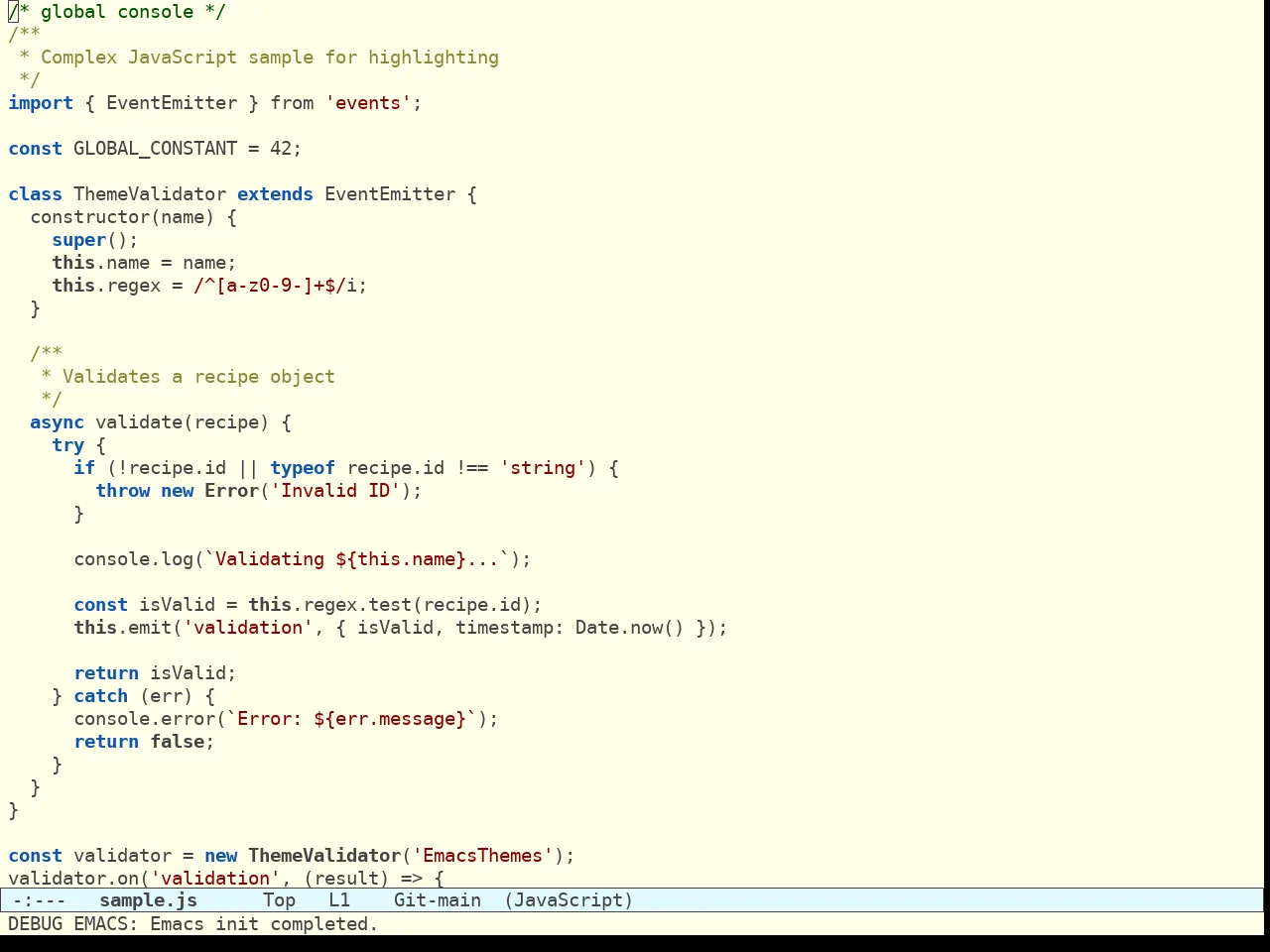This screenshot has height=952, width=1270.
Task: Click the 'Invalid ID' string
Action: coord(335,491)
